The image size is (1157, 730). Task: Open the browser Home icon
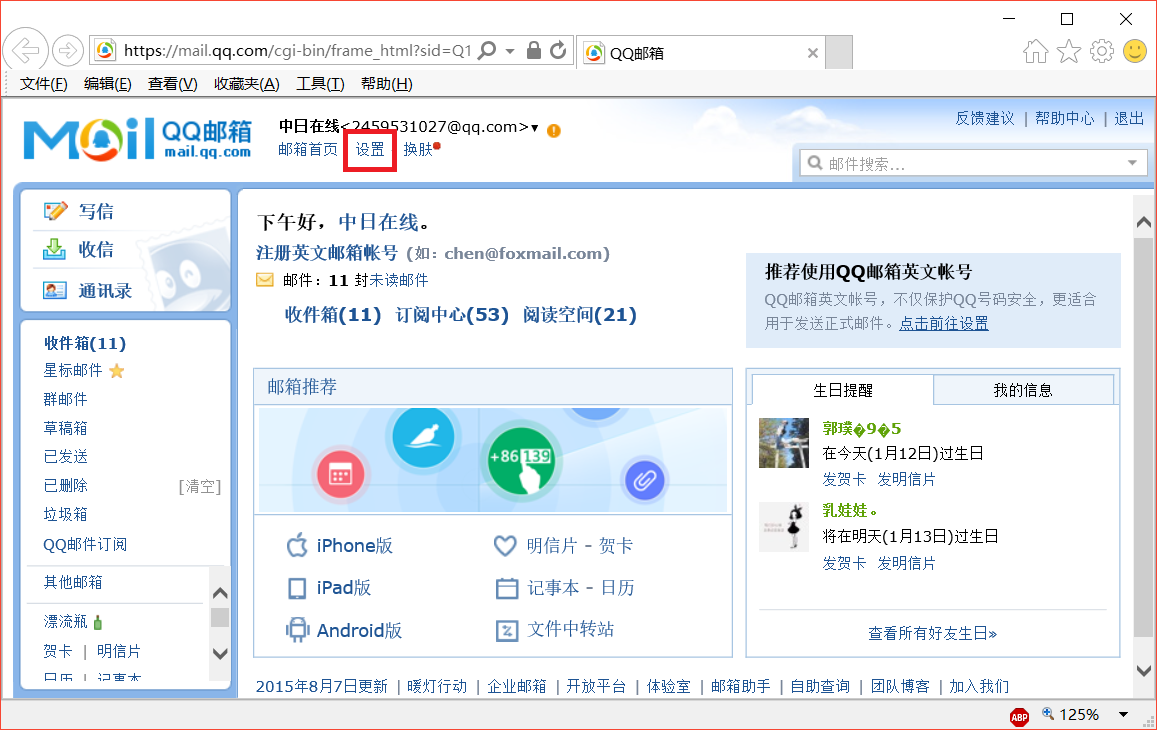coord(1035,51)
